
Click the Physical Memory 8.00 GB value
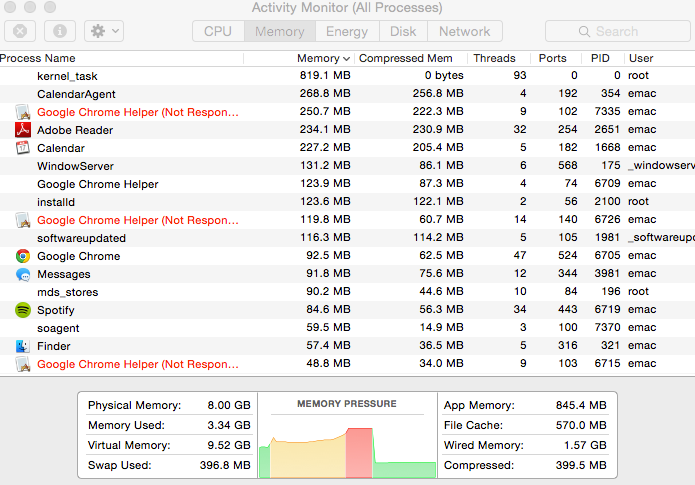[x=229, y=405]
